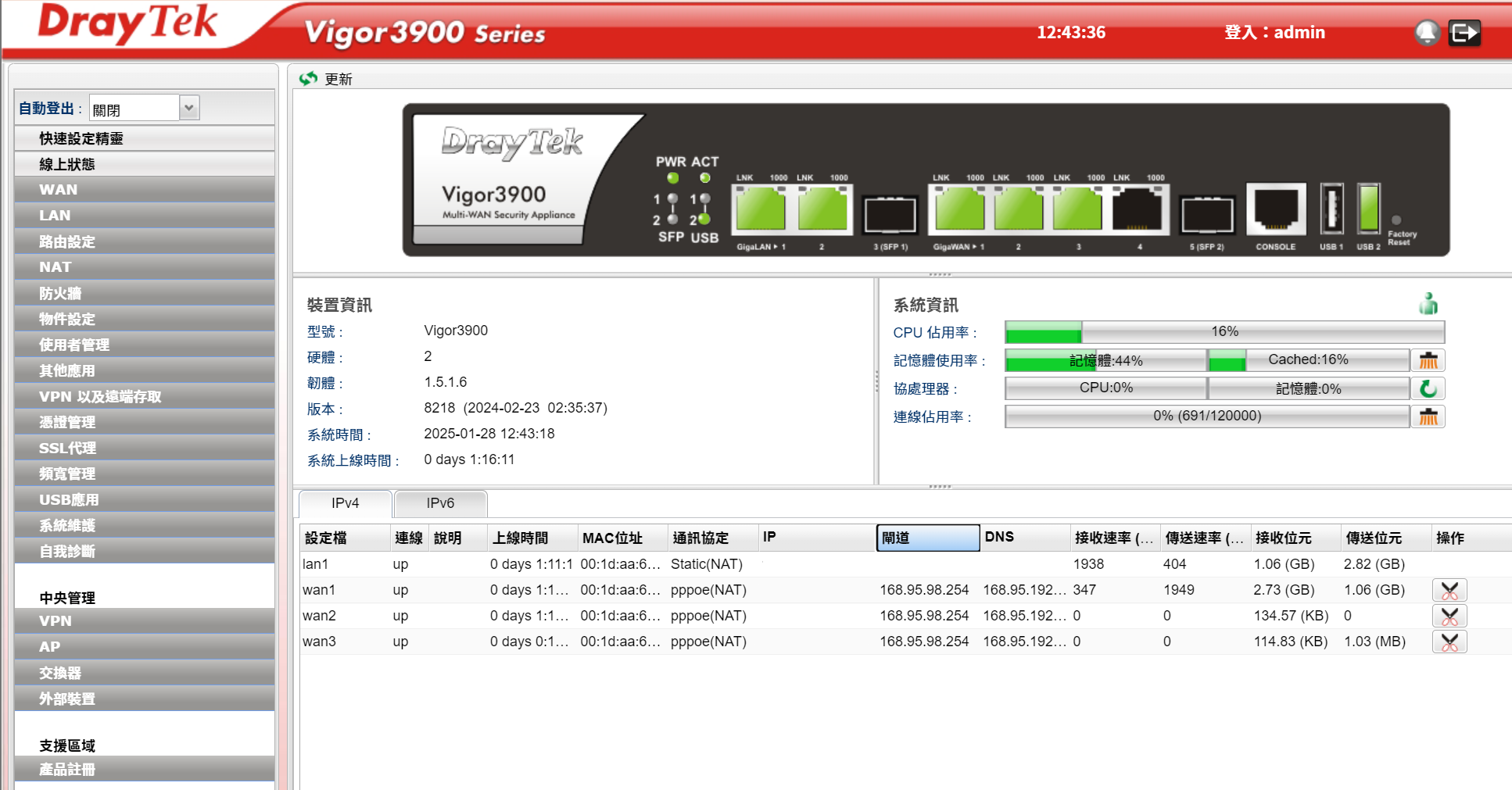Click GigaLAN port 1 on device image
The image size is (1512, 790).
pos(761,209)
